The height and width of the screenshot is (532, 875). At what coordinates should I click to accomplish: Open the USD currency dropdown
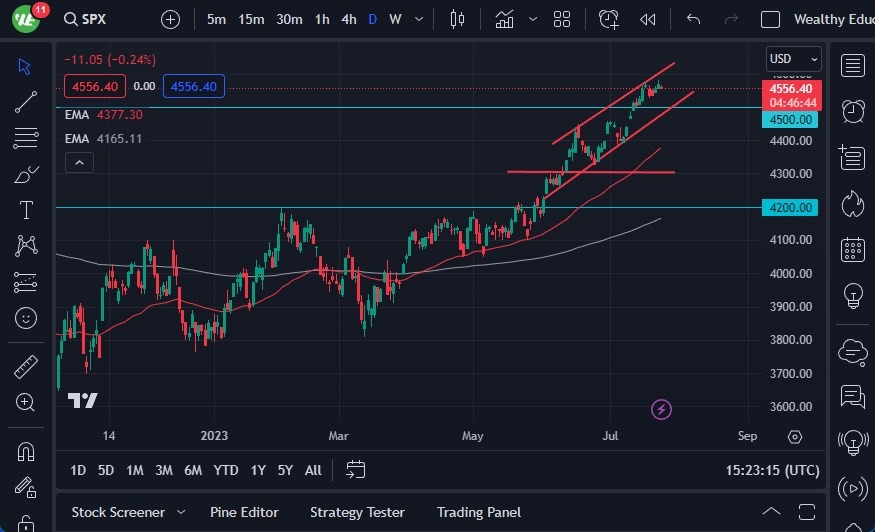click(x=794, y=59)
